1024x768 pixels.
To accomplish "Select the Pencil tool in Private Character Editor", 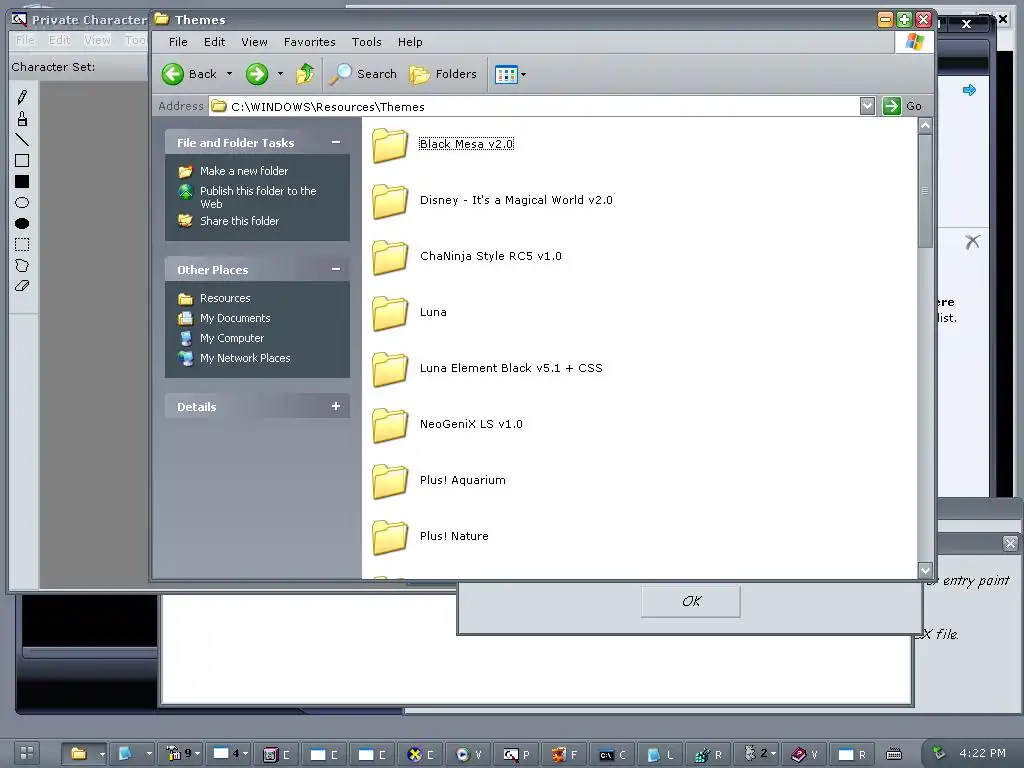I will tap(22, 97).
